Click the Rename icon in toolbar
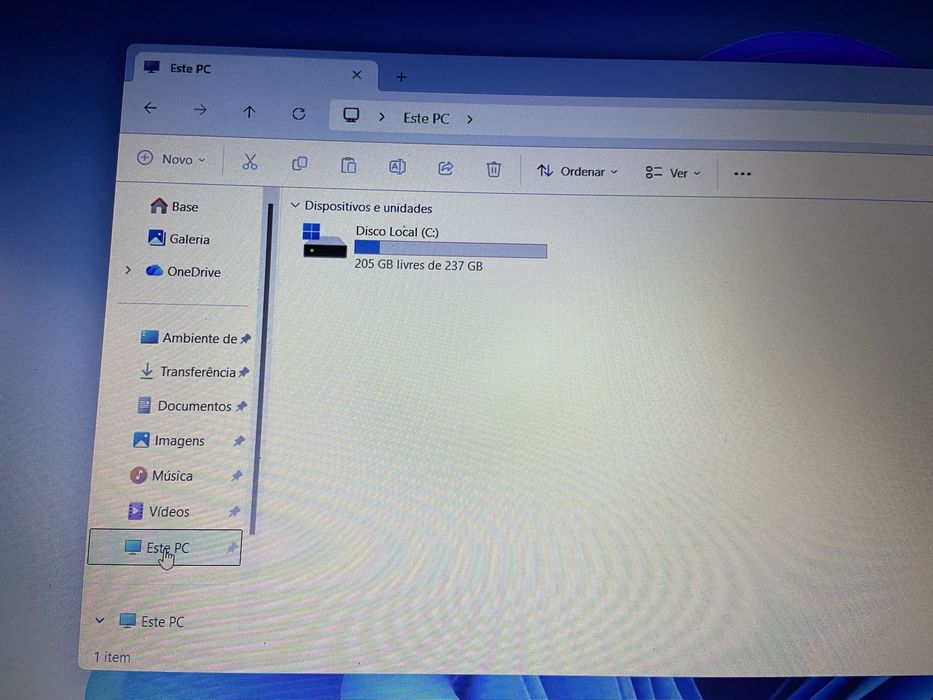Image resolution: width=933 pixels, height=700 pixels. click(397, 167)
